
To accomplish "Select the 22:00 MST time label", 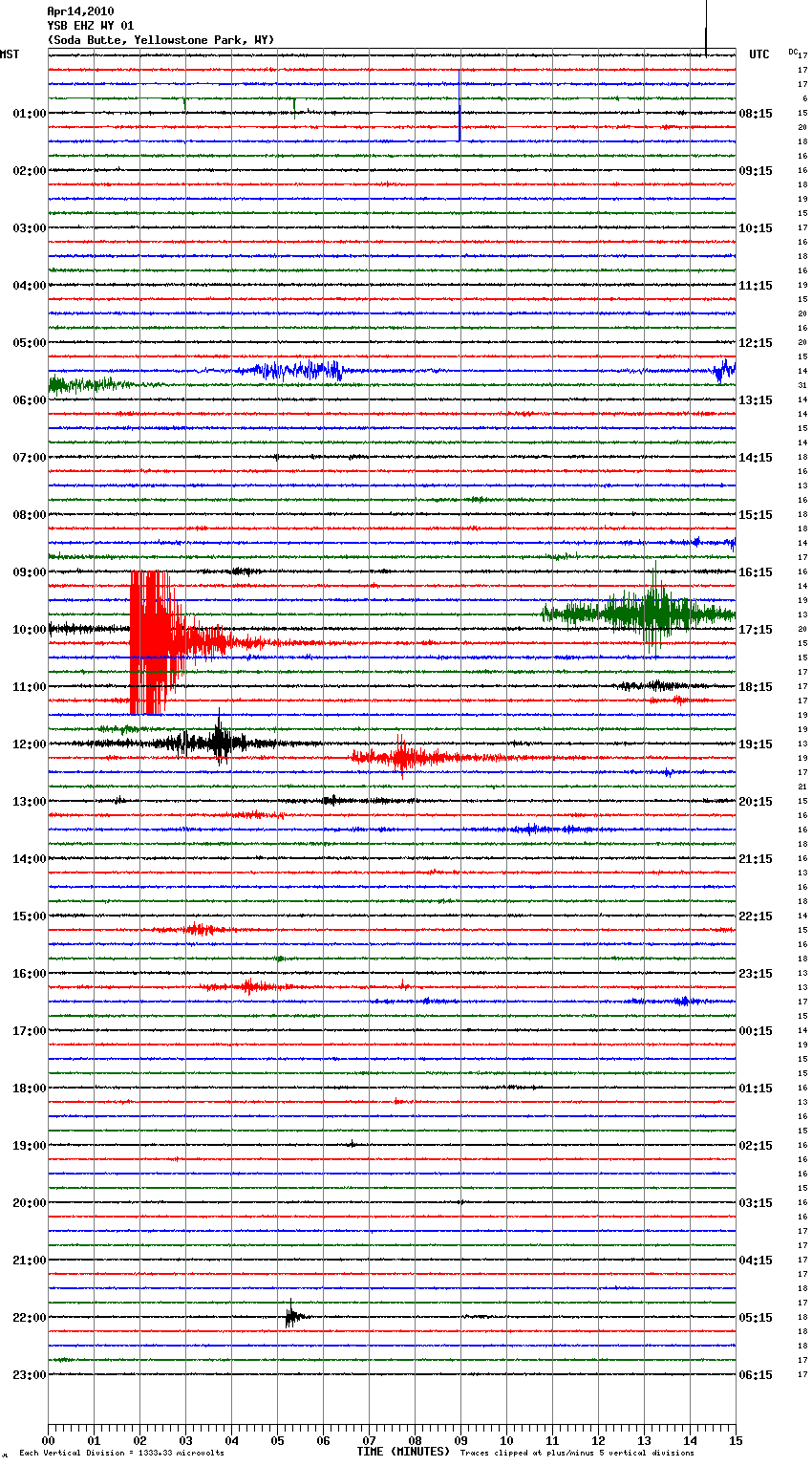I will (x=30, y=1318).
